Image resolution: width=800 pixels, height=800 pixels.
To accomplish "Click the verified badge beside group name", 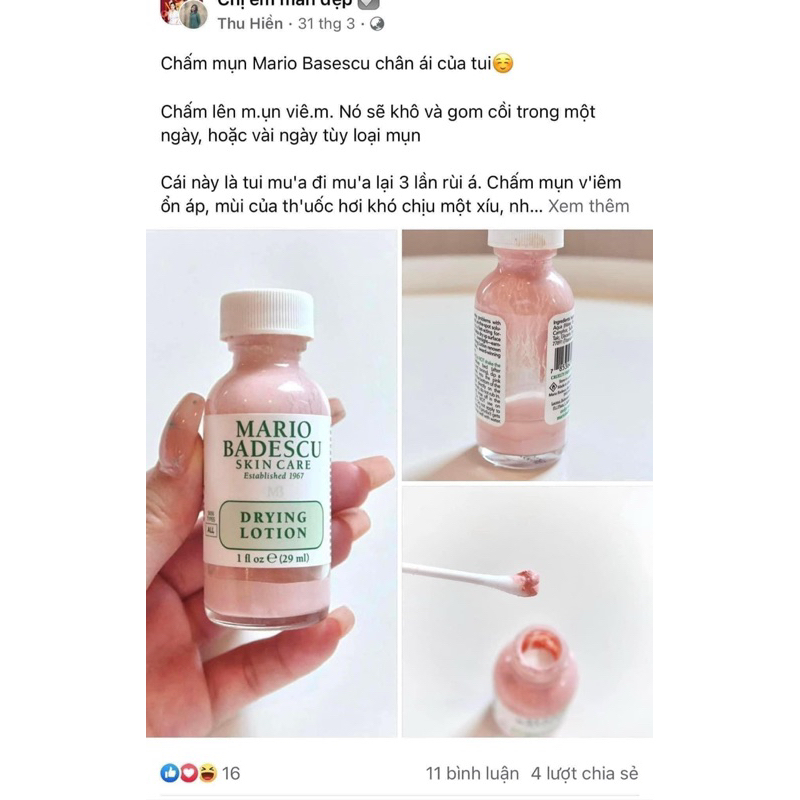I will point(368,4).
